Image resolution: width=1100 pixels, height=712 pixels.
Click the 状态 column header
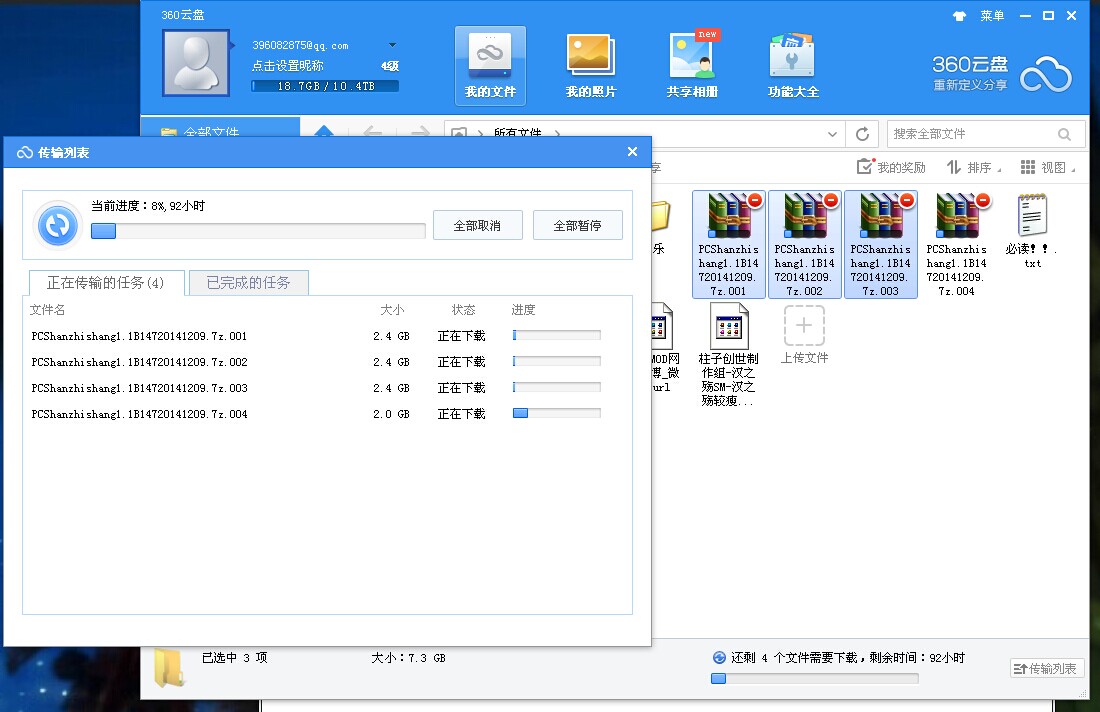(463, 309)
